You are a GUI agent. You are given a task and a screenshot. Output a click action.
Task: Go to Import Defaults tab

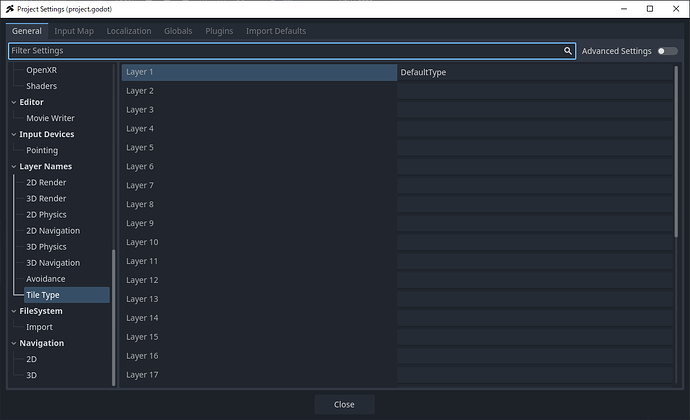tap(276, 31)
